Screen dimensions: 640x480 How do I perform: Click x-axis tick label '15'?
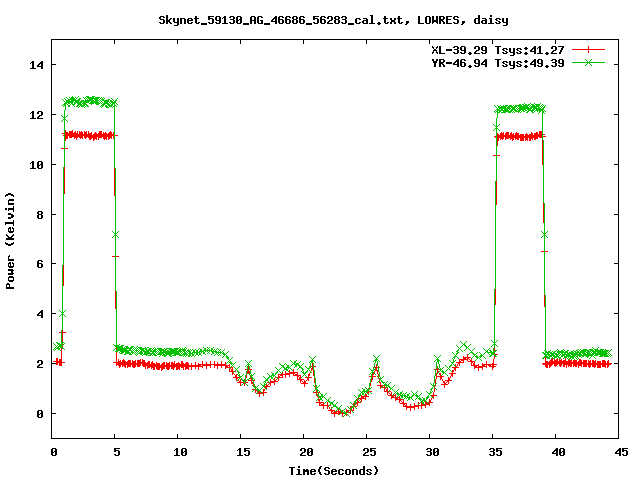pos(243,452)
